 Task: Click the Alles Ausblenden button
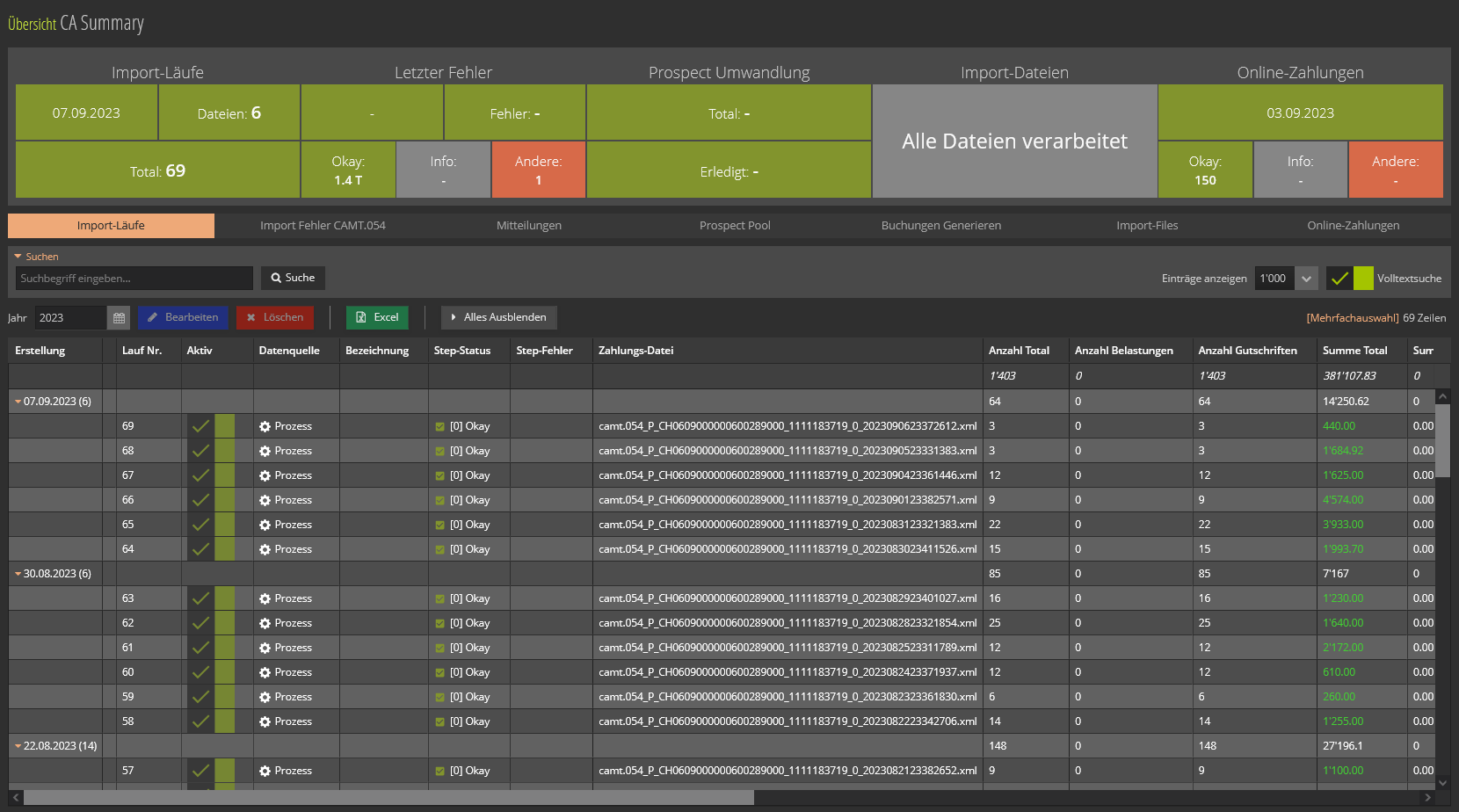(x=498, y=317)
